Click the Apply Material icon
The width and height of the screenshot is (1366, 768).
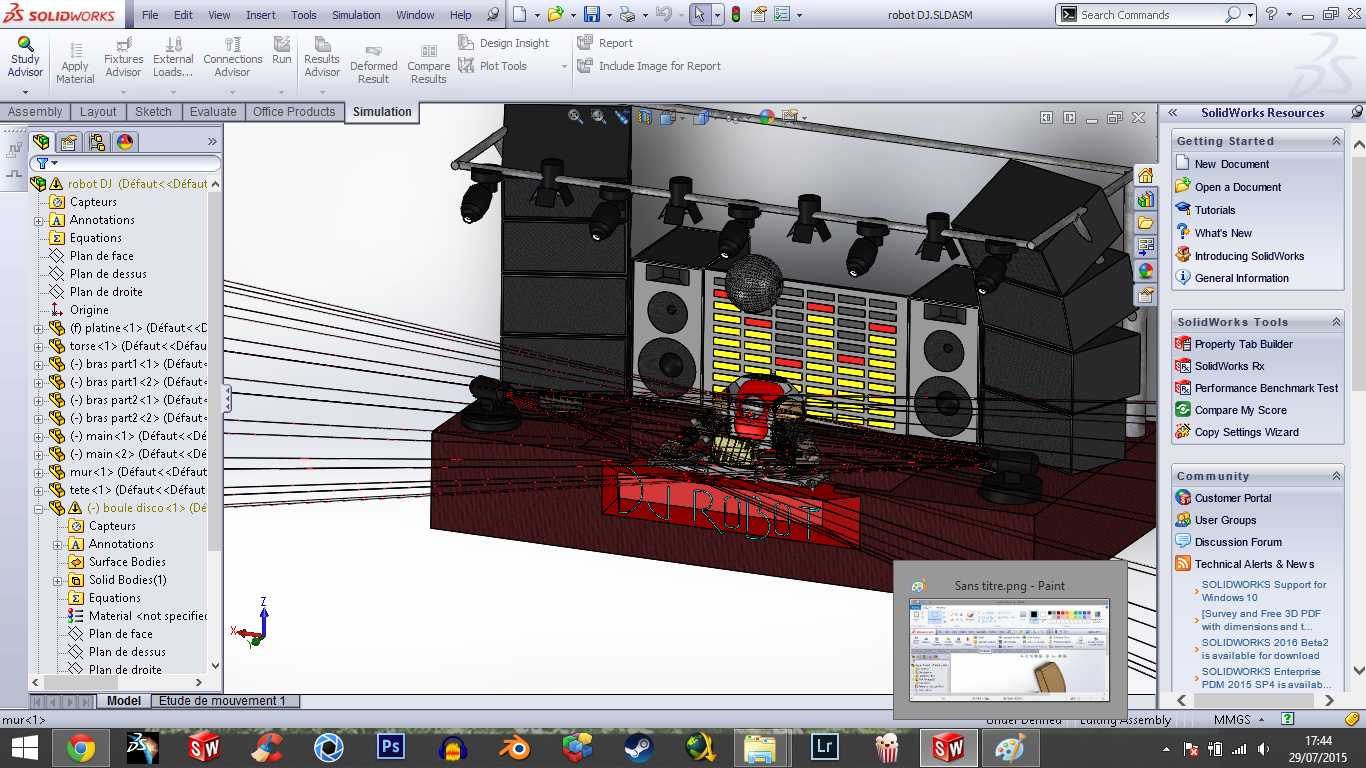(x=75, y=50)
